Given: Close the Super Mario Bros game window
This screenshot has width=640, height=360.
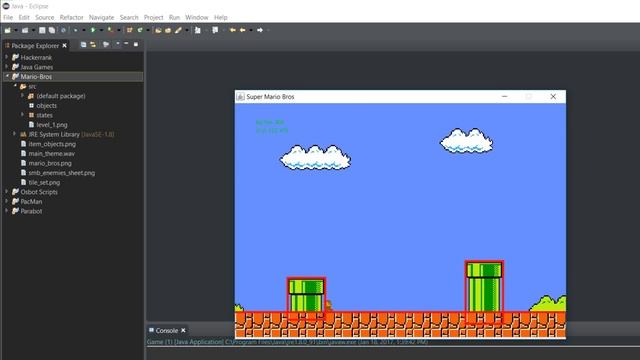Looking at the screenshot, I should click(x=553, y=96).
